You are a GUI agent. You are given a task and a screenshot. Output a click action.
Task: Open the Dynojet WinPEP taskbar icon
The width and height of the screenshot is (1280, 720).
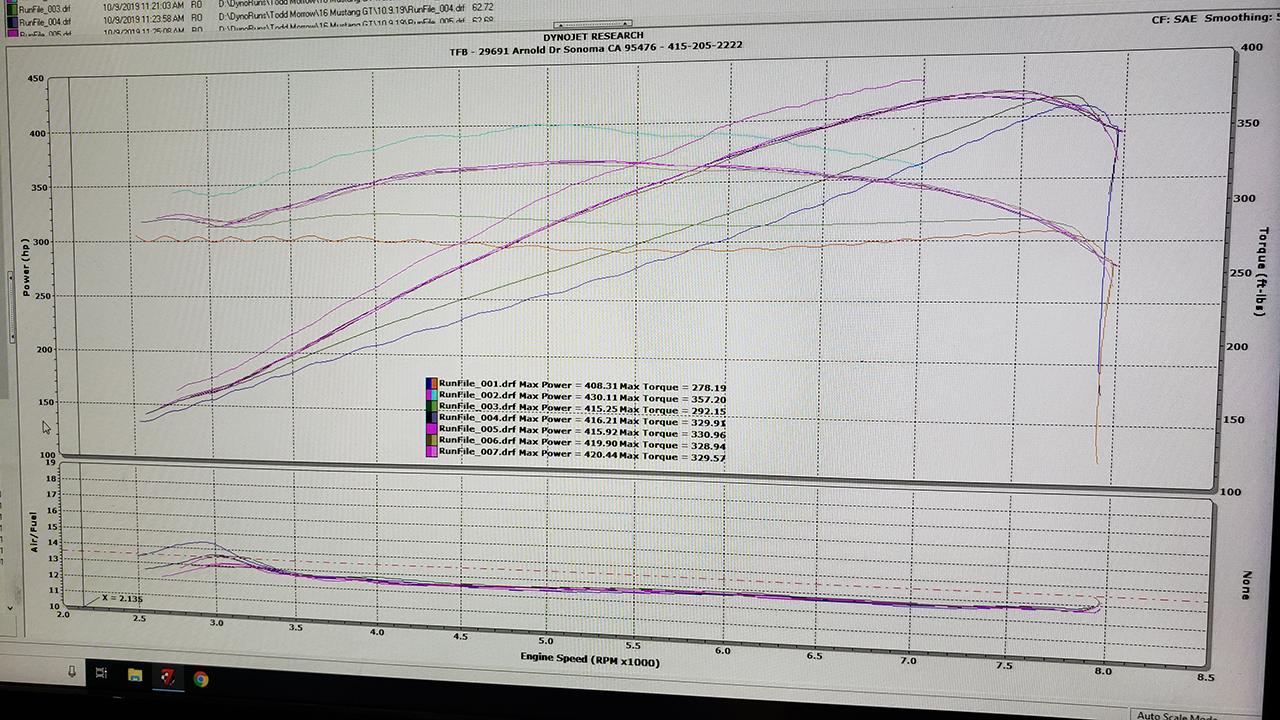(x=168, y=677)
